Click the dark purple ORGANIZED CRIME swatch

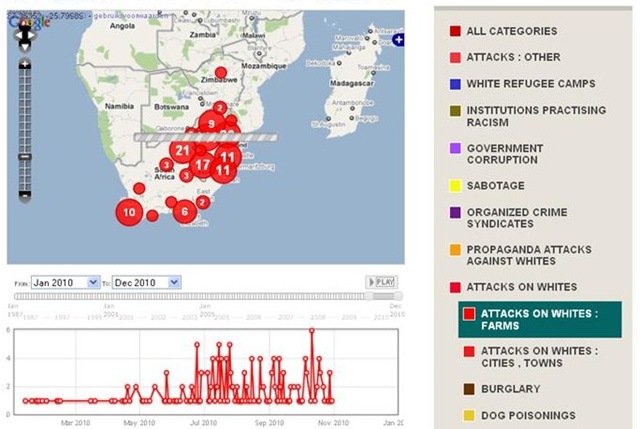pyautogui.click(x=455, y=212)
